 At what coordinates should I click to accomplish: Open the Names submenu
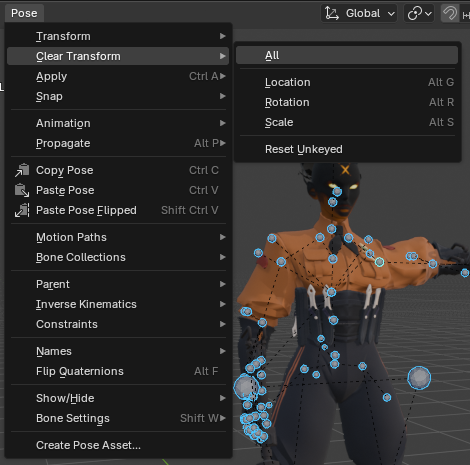point(118,351)
